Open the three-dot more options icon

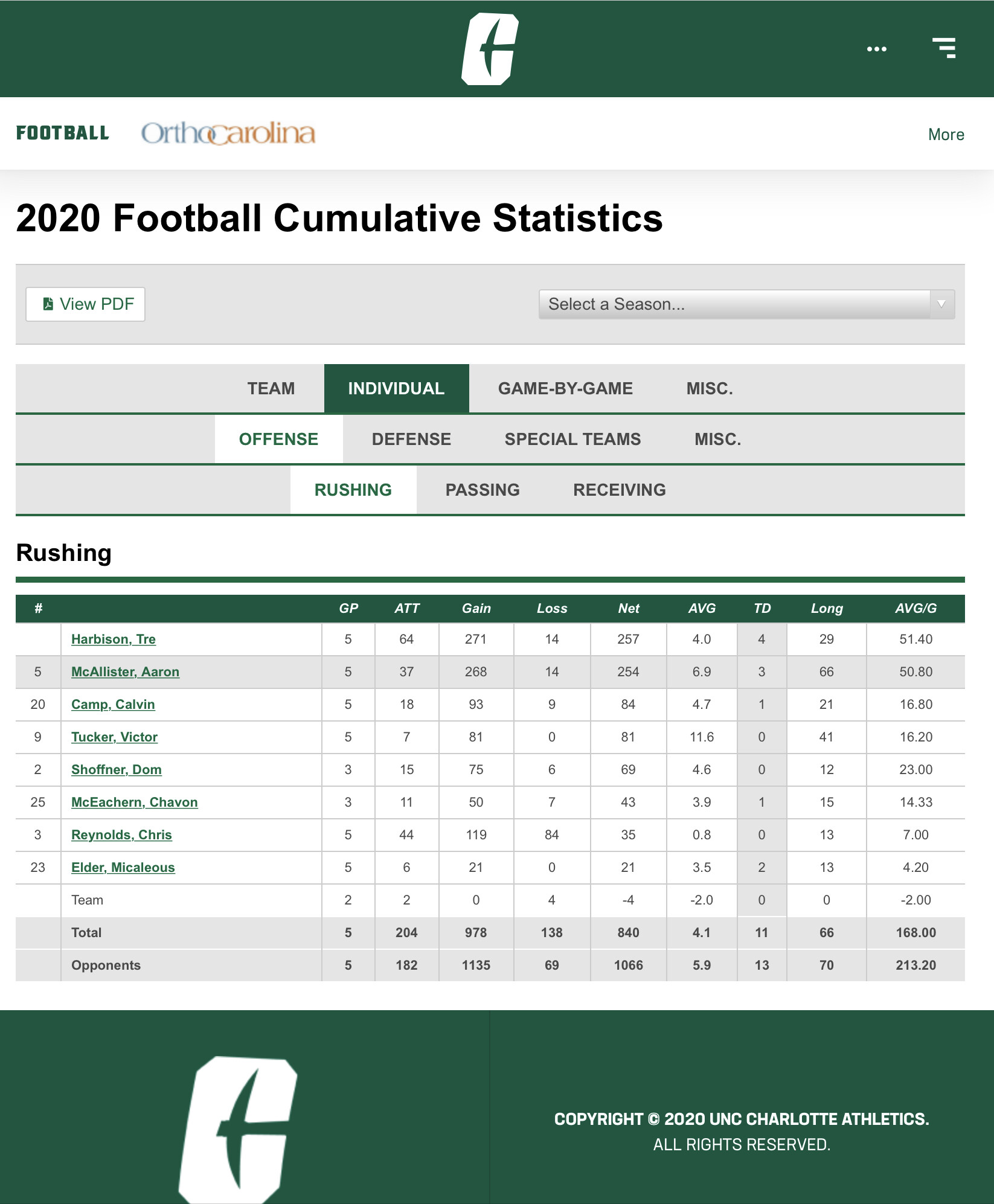pos(876,49)
